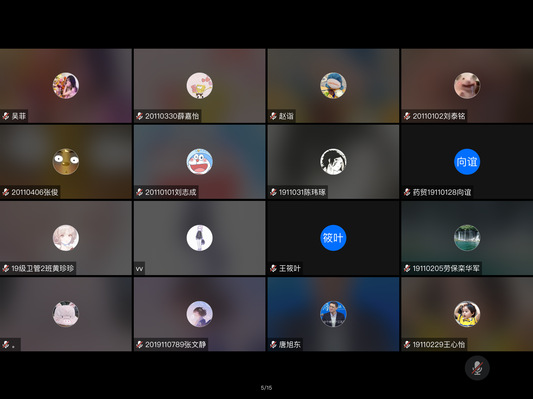The height and width of the screenshot is (399, 533).
Task: Click the pig avatar in the '.' tile
Action: coord(66,314)
